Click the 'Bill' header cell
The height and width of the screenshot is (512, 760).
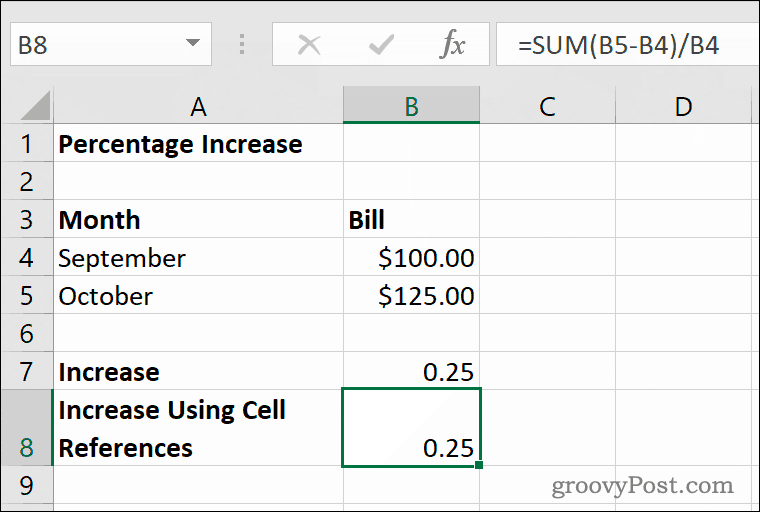(x=411, y=219)
